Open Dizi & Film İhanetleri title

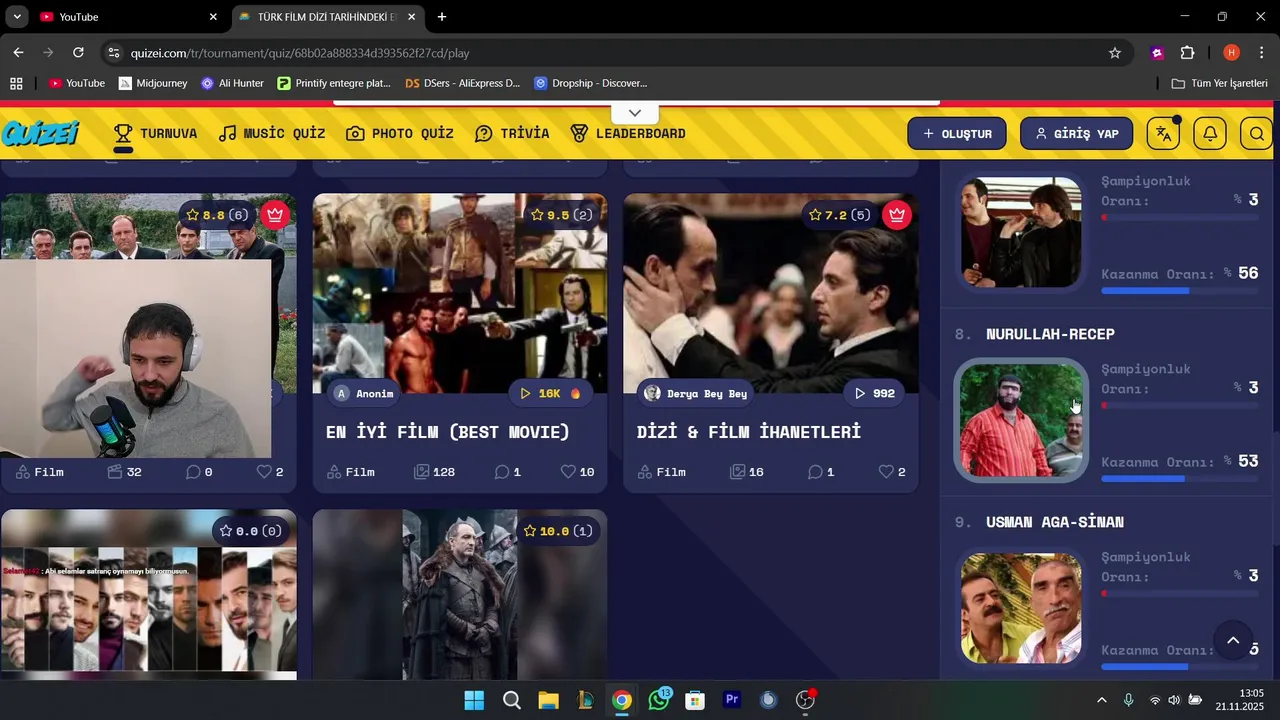point(749,432)
